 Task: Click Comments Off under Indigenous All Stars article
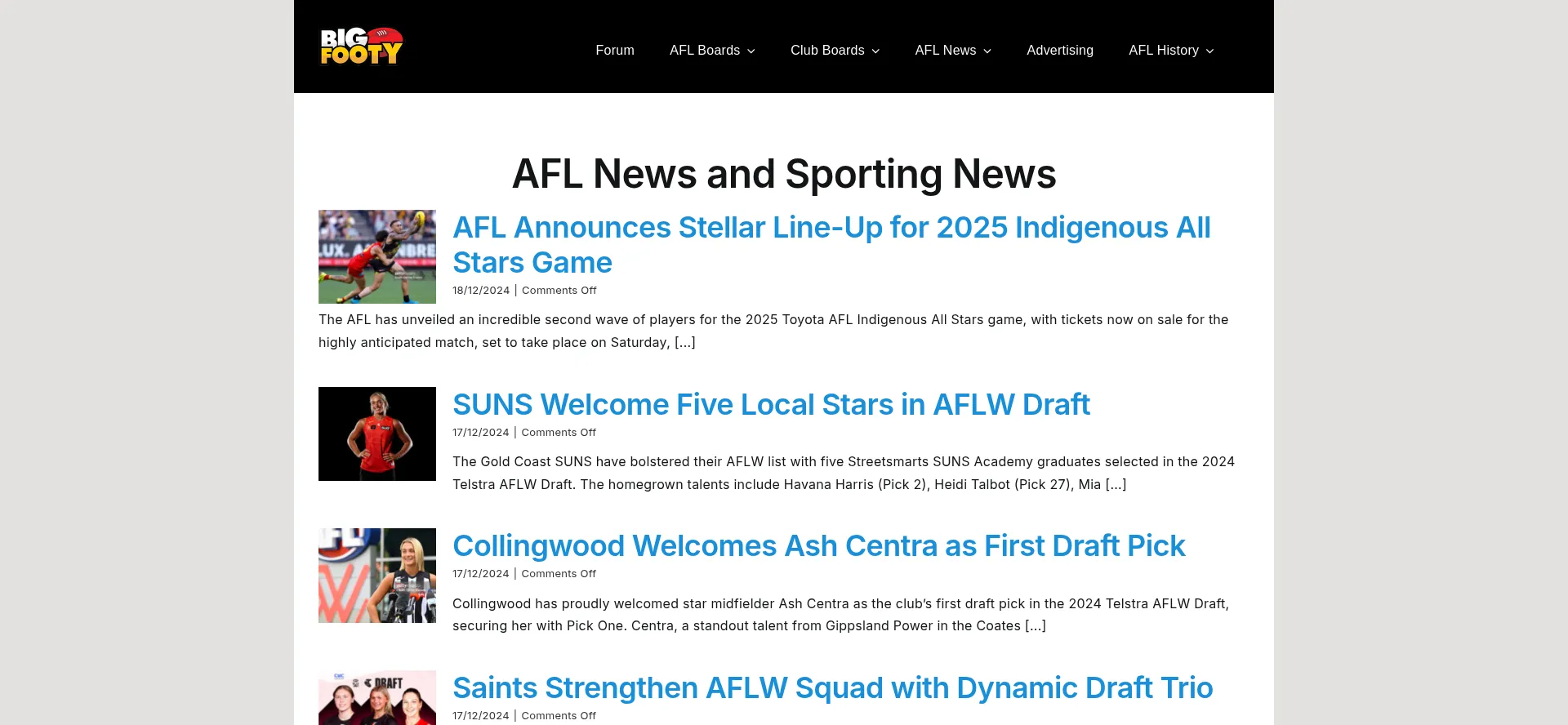click(x=559, y=291)
